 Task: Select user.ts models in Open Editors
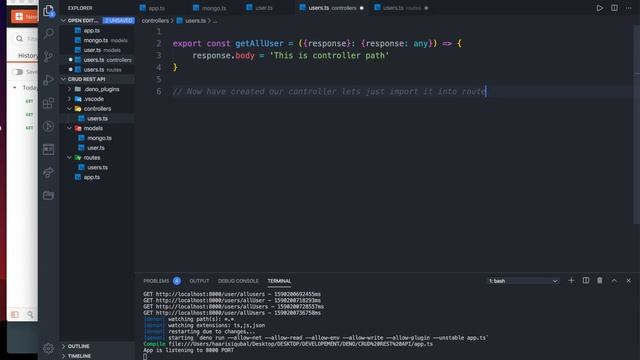[x=97, y=50]
